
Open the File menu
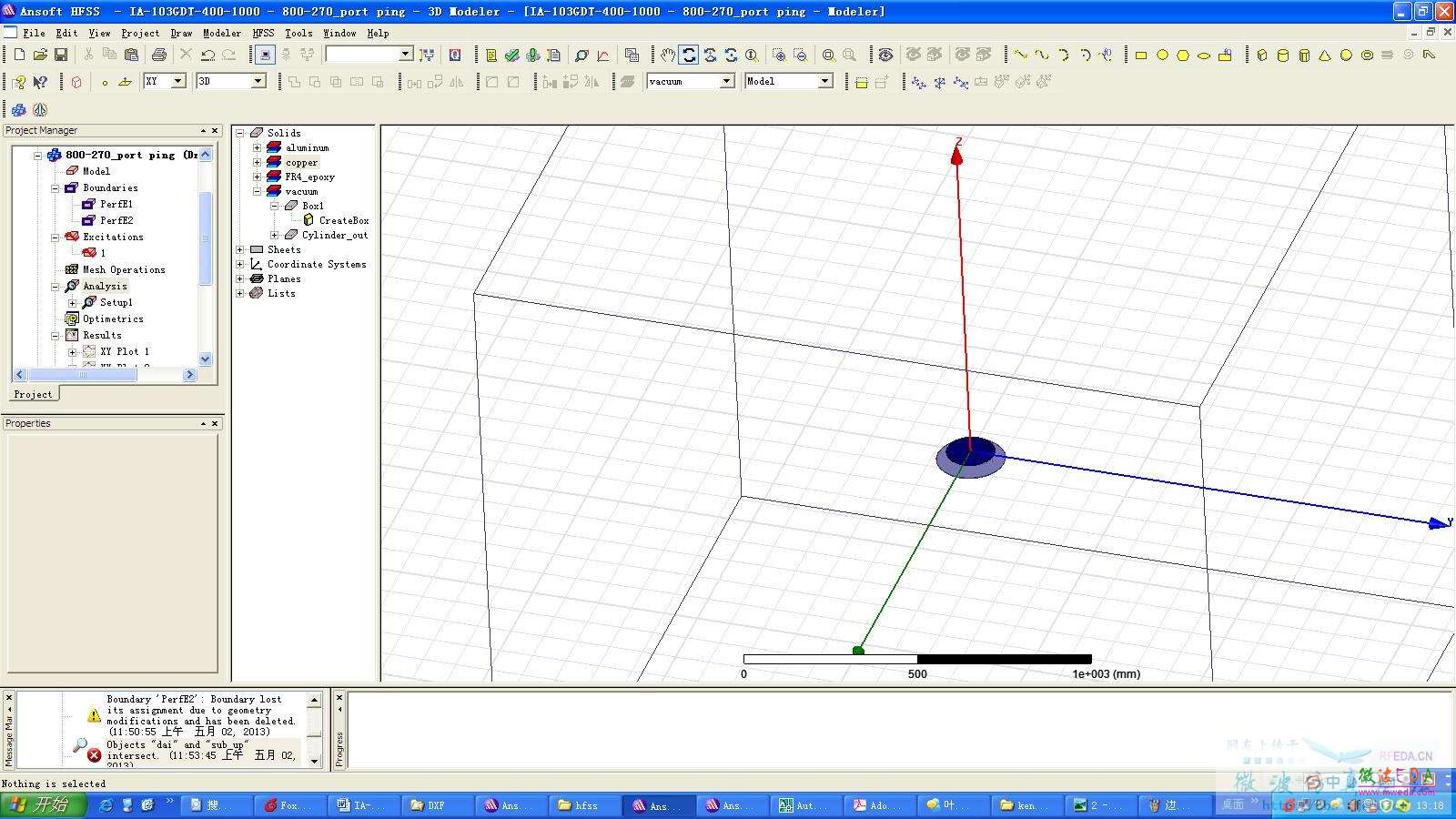[x=34, y=33]
